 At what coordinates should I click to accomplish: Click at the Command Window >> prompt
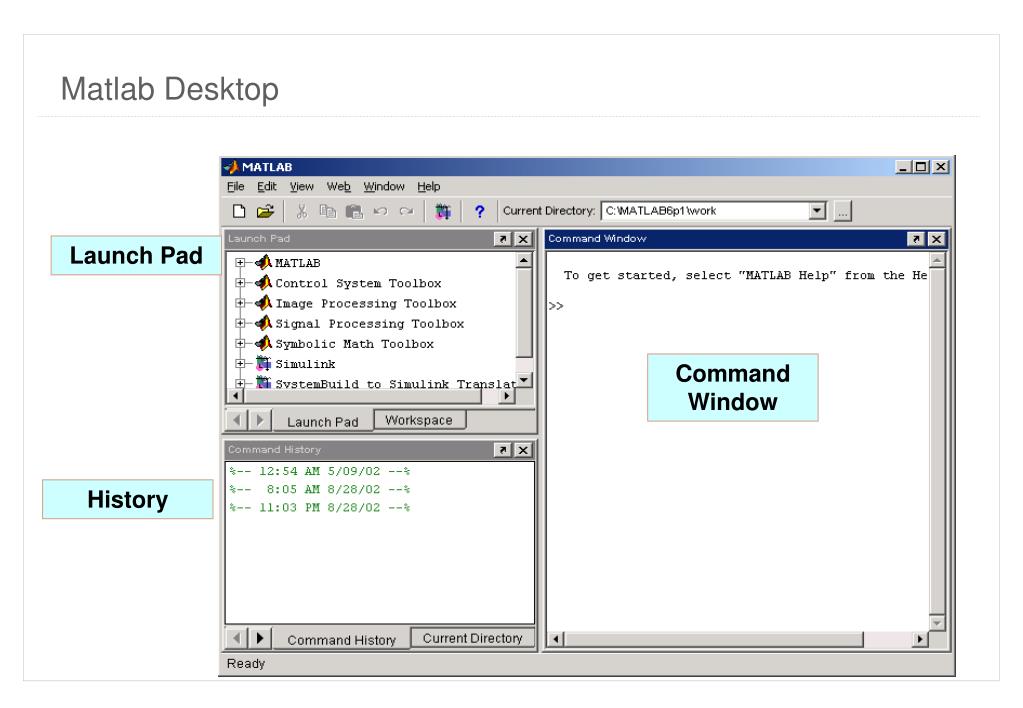(x=556, y=306)
